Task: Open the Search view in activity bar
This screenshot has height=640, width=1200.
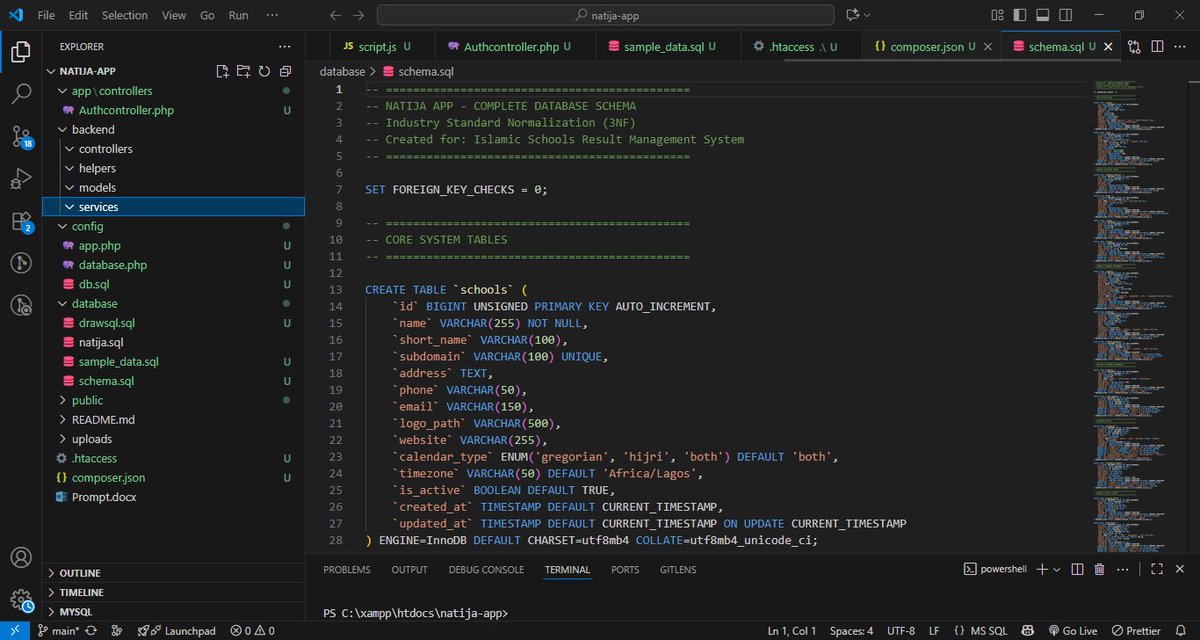Action: pyautogui.click(x=20, y=94)
